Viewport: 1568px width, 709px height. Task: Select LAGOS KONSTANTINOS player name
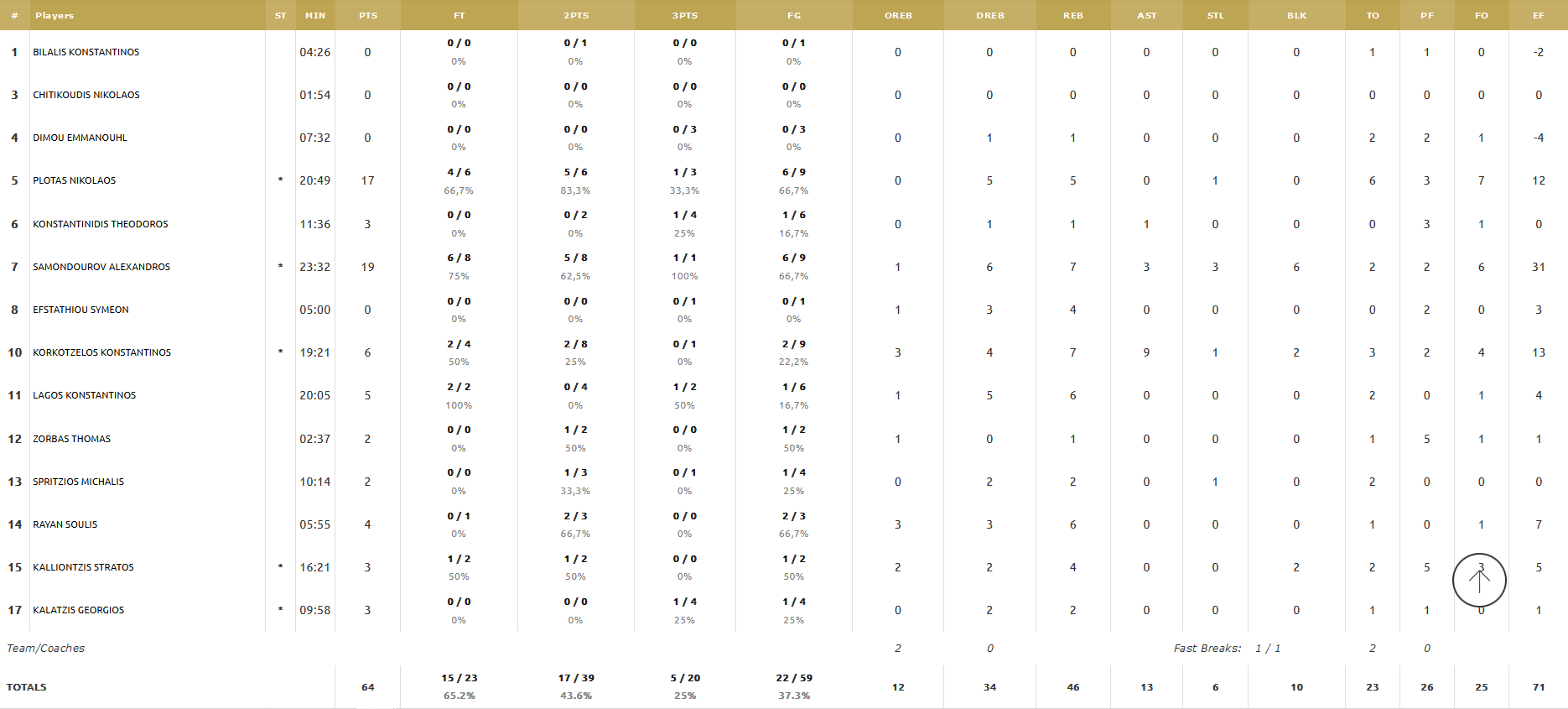pos(85,395)
